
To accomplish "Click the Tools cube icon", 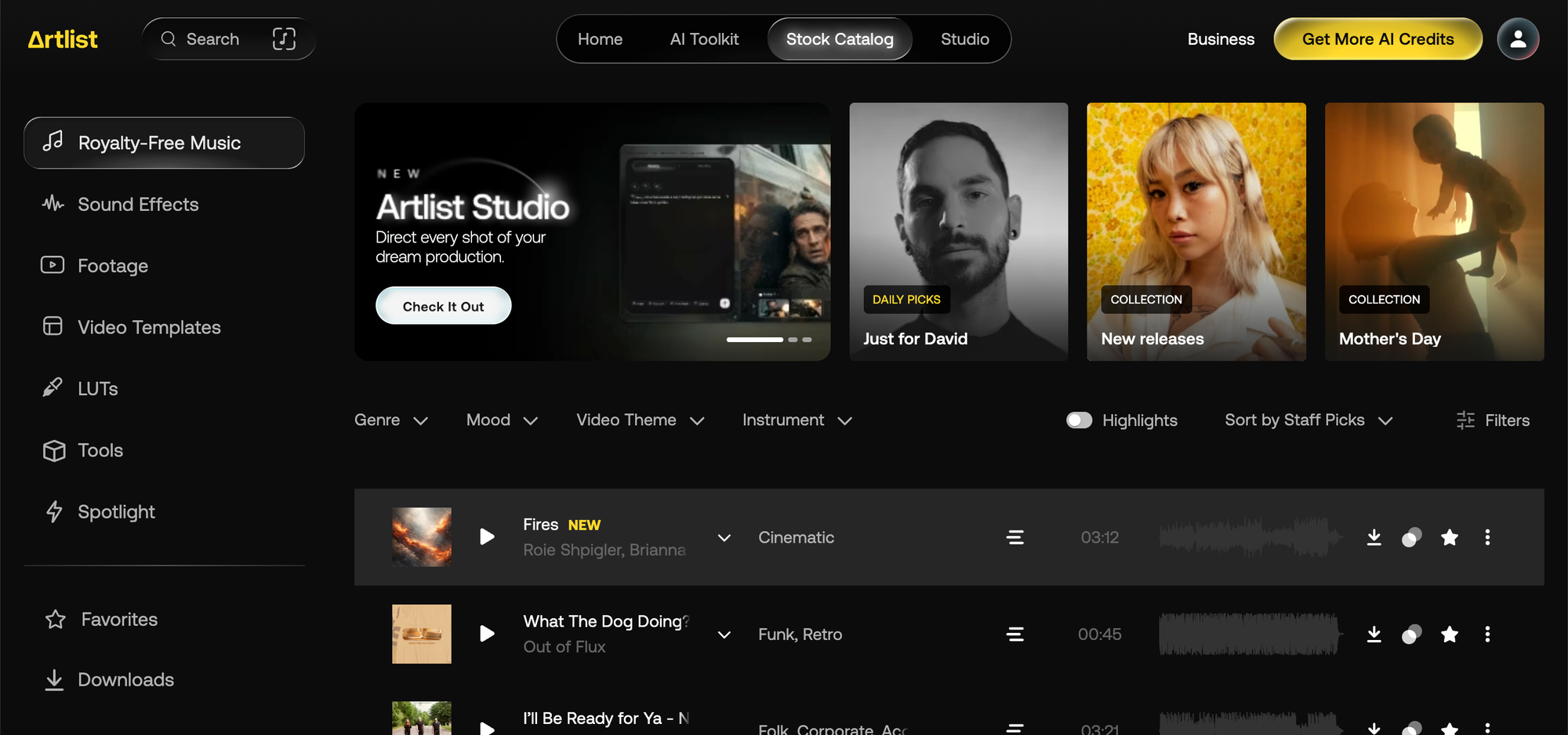I will (x=54, y=450).
